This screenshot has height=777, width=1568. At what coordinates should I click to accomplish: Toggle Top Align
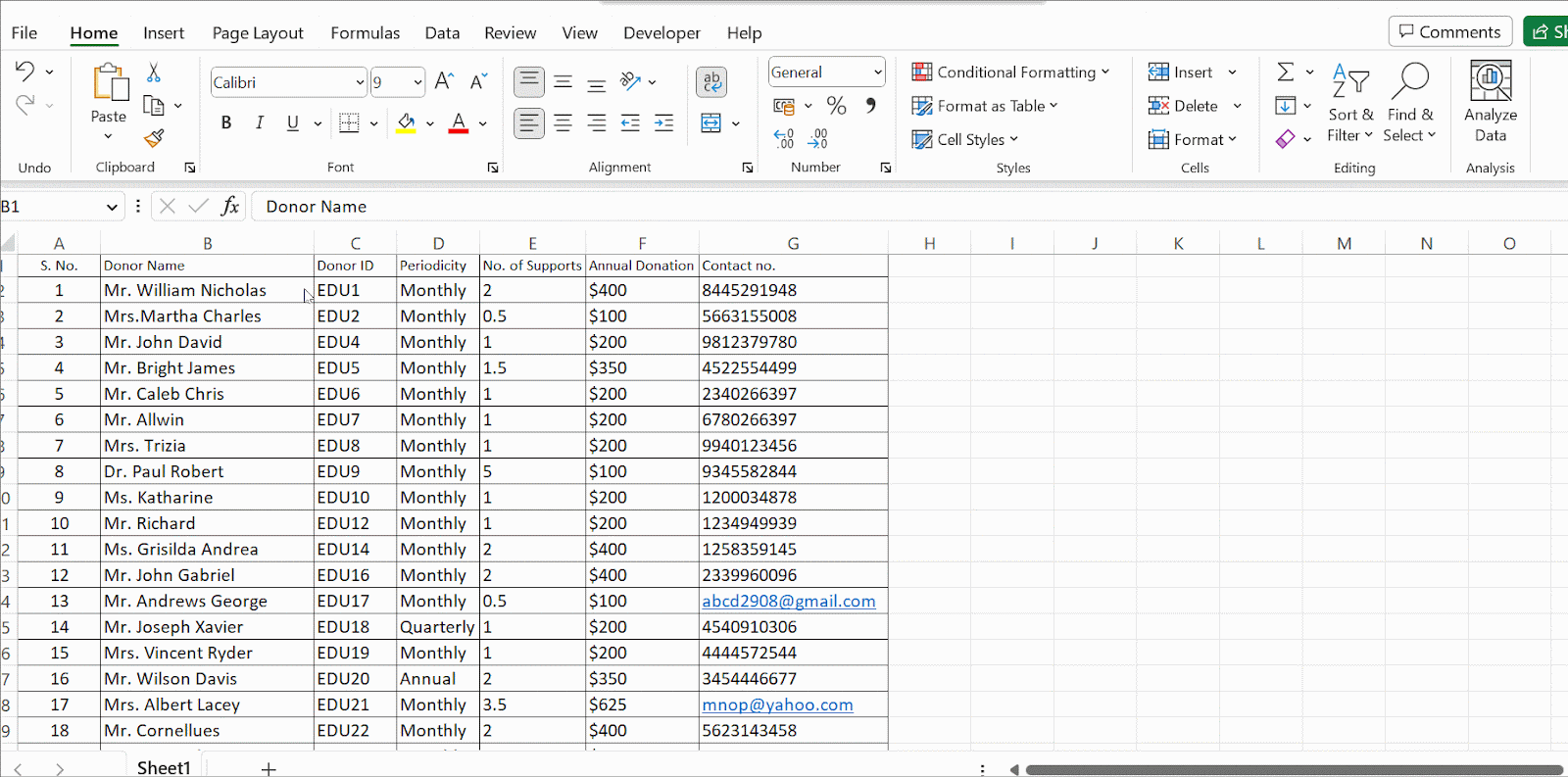pos(529,81)
